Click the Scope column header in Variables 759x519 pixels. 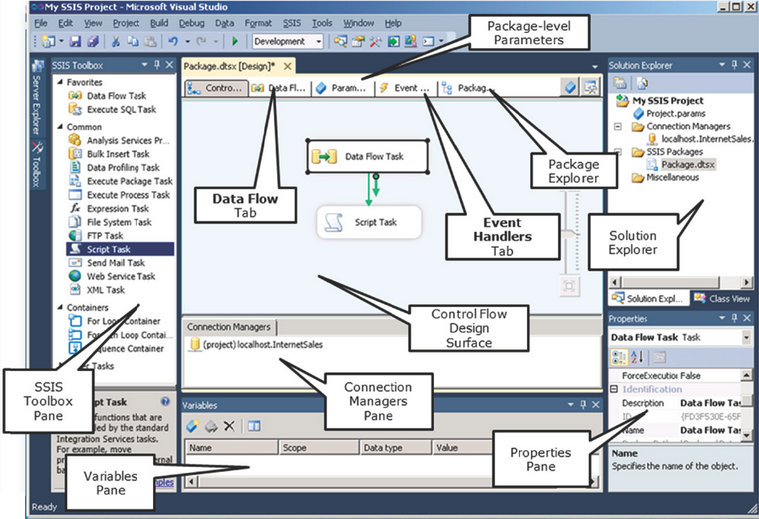(x=319, y=448)
